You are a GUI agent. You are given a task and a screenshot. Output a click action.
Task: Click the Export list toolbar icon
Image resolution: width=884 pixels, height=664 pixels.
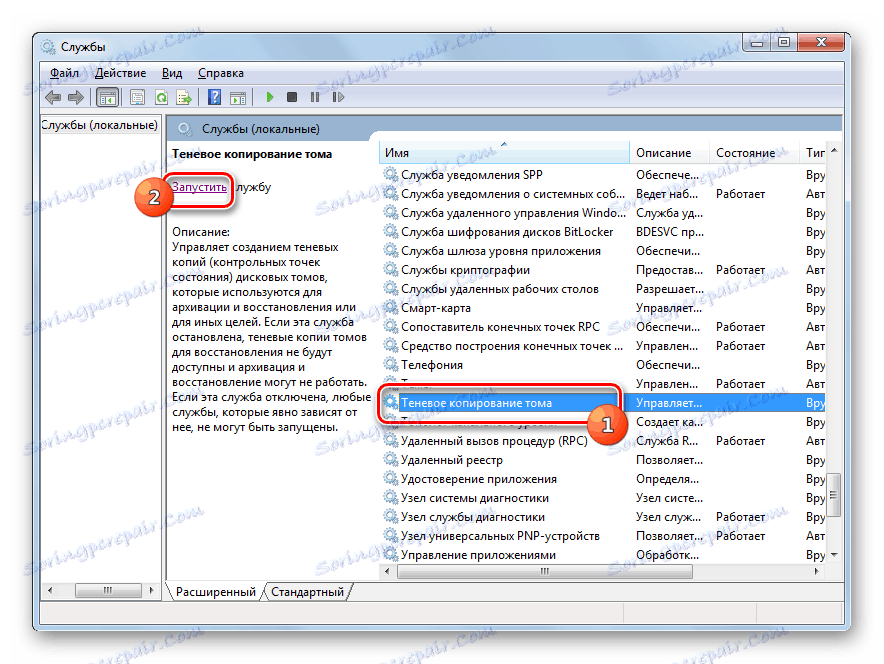click(184, 98)
